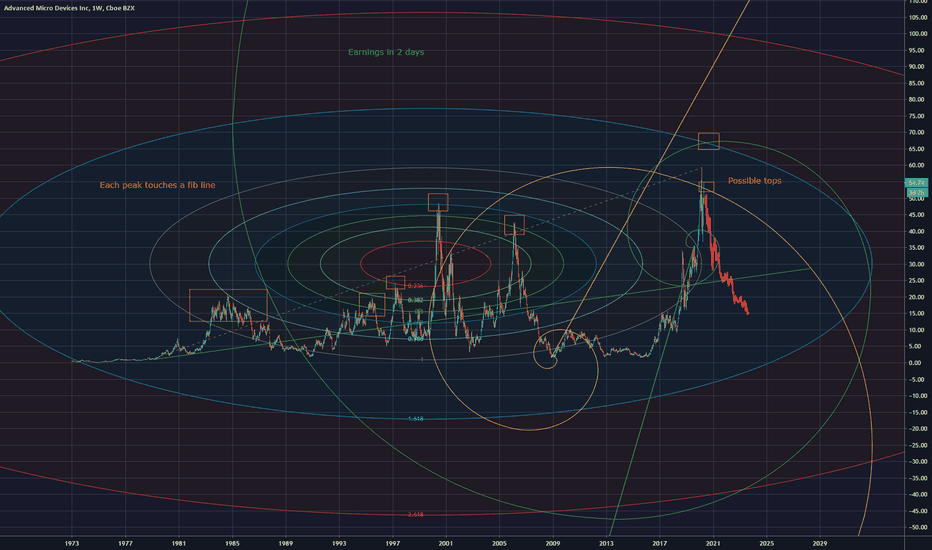Click the 30.00 price scale label
Viewport: 932px width, 550px height.
[x=918, y=264]
